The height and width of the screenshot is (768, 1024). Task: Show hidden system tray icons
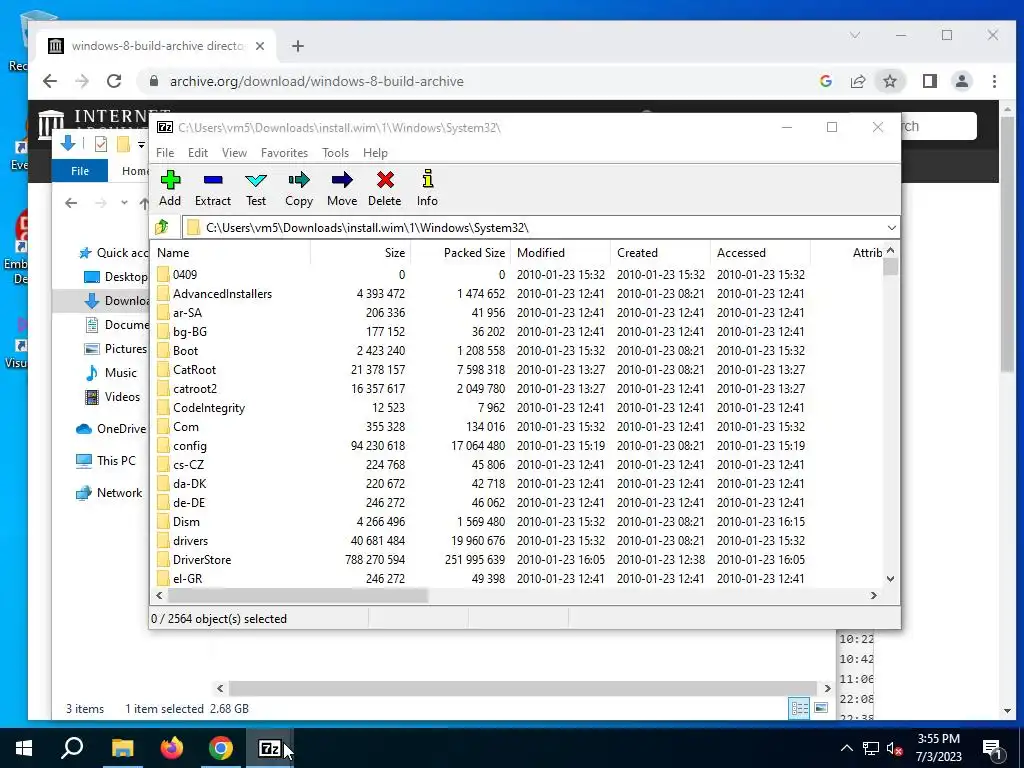click(846, 748)
